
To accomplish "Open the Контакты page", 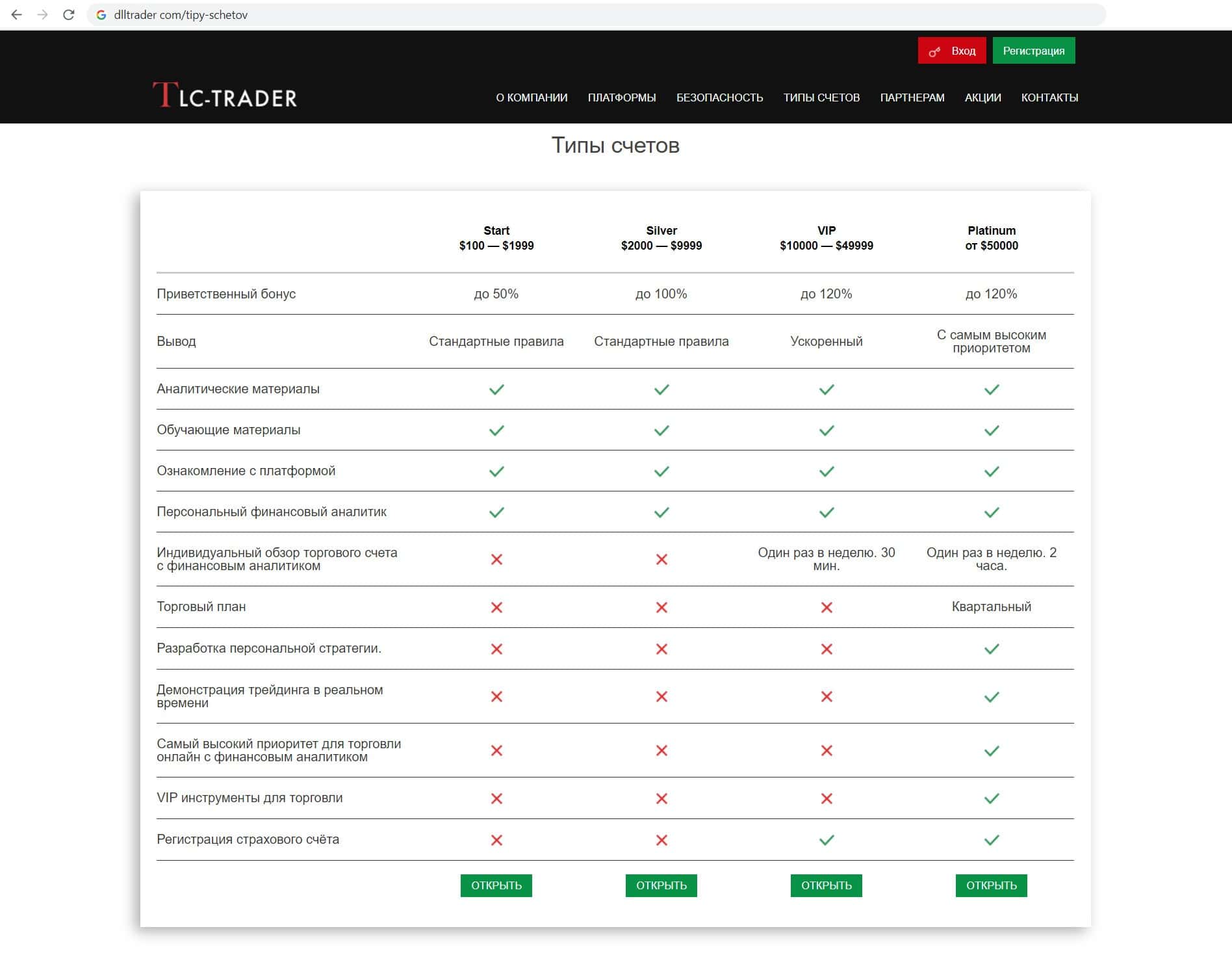I will tap(1049, 98).
